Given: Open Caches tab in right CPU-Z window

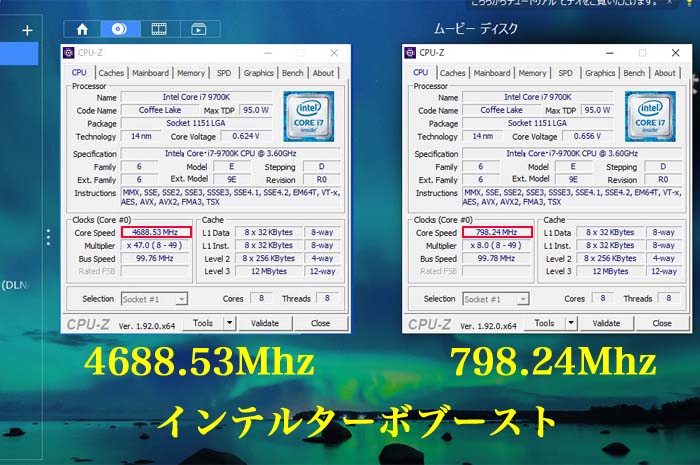Looking at the screenshot, I should coord(452,73).
